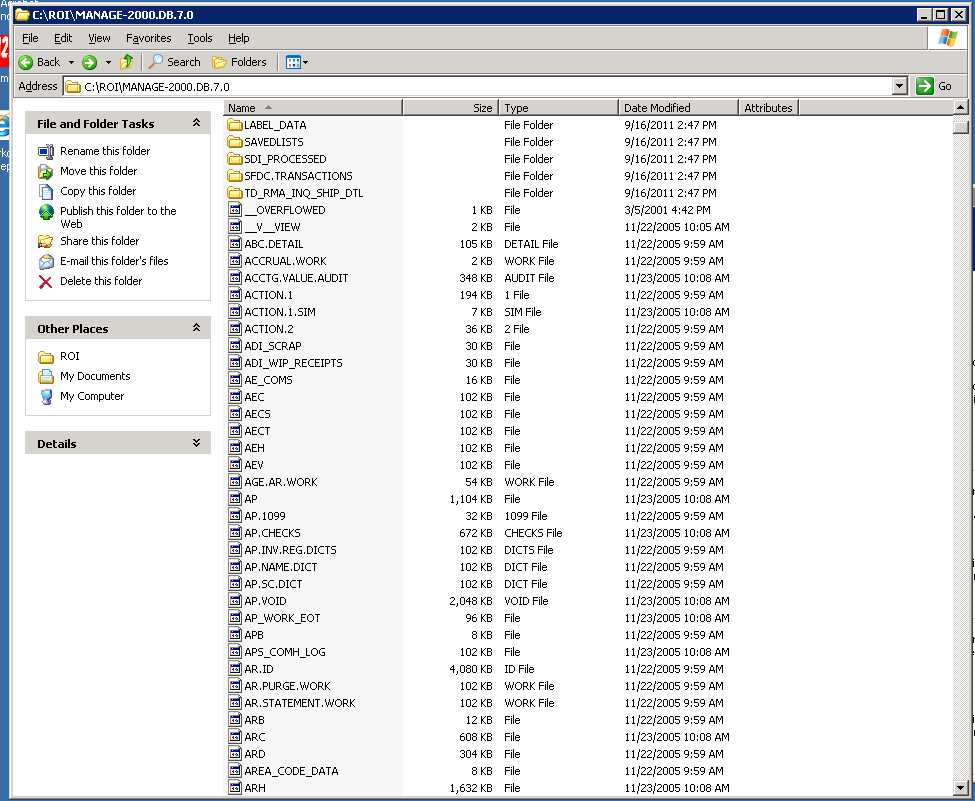Screen dimensions: 975x801
Task: Select the SFDC.TRANSACTIONS folder icon
Action: (x=234, y=176)
